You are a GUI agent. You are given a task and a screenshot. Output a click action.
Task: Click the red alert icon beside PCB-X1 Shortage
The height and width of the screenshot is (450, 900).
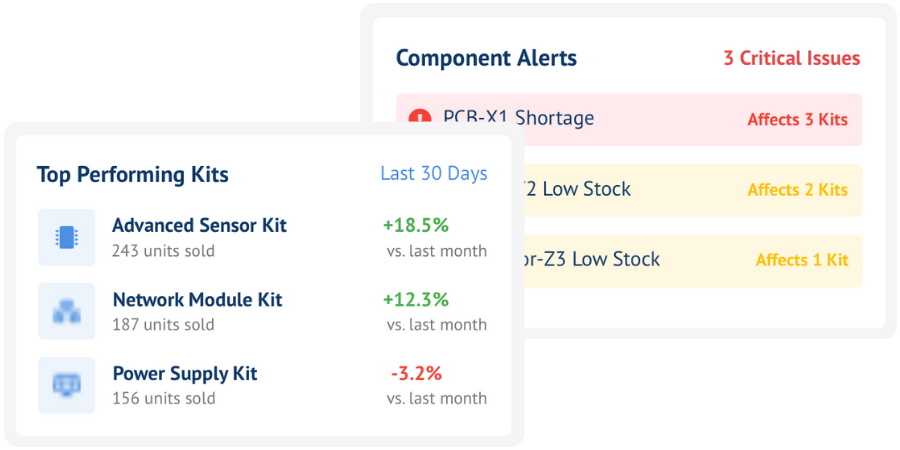pyautogui.click(x=420, y=116)
